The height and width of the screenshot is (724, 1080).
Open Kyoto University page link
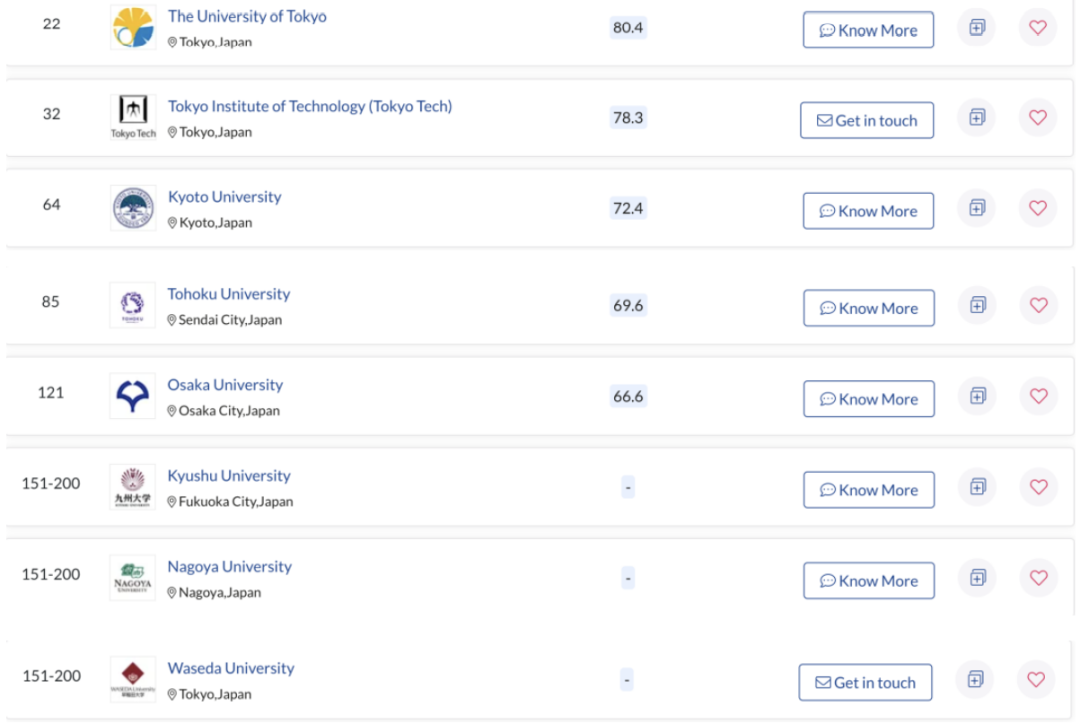pyautogui.click(x=225, y=197)
